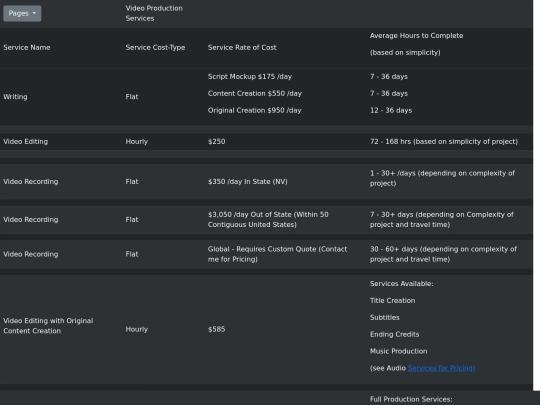Select the 'Ending Credits' service item
The width and height of the screenshot is (540, 405).
pos(394,334)
